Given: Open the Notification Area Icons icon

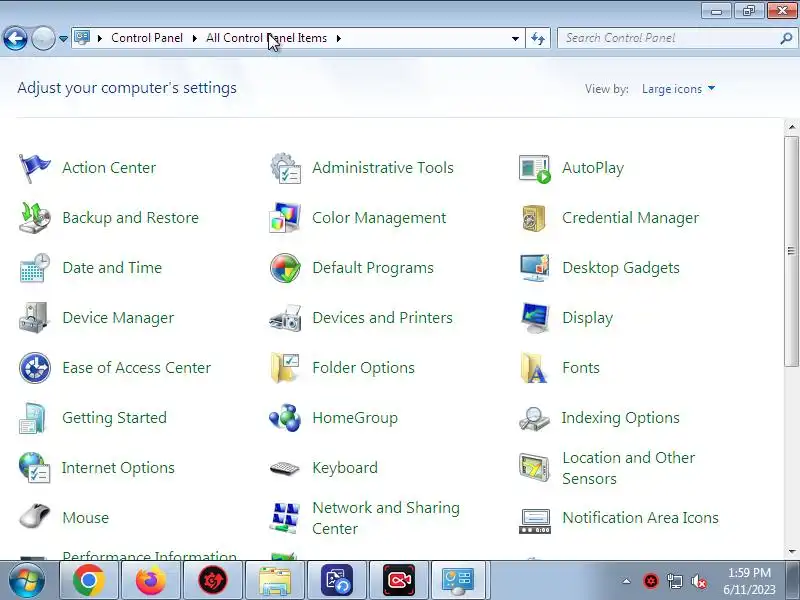Looking at the screenshot, I should 535,521.
